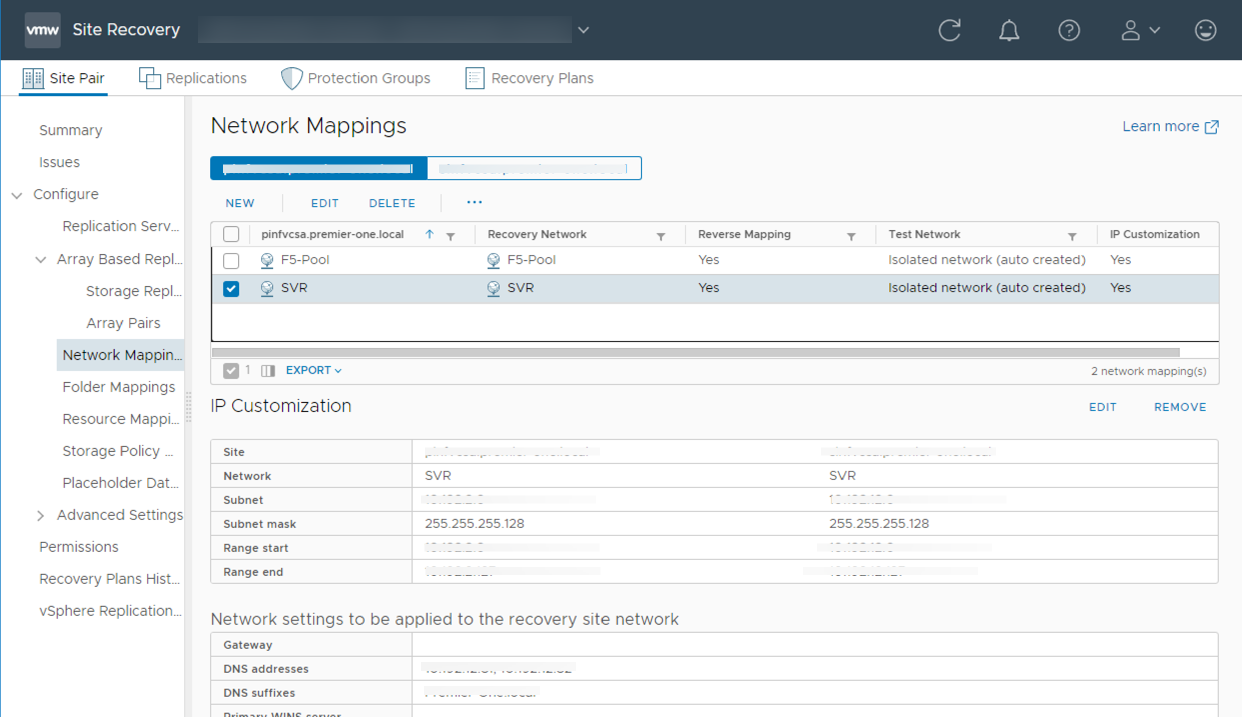The width and height of the screenshot is (1242, 717).
Task: Click the sidebar resize handle dots
Action: 188,406
